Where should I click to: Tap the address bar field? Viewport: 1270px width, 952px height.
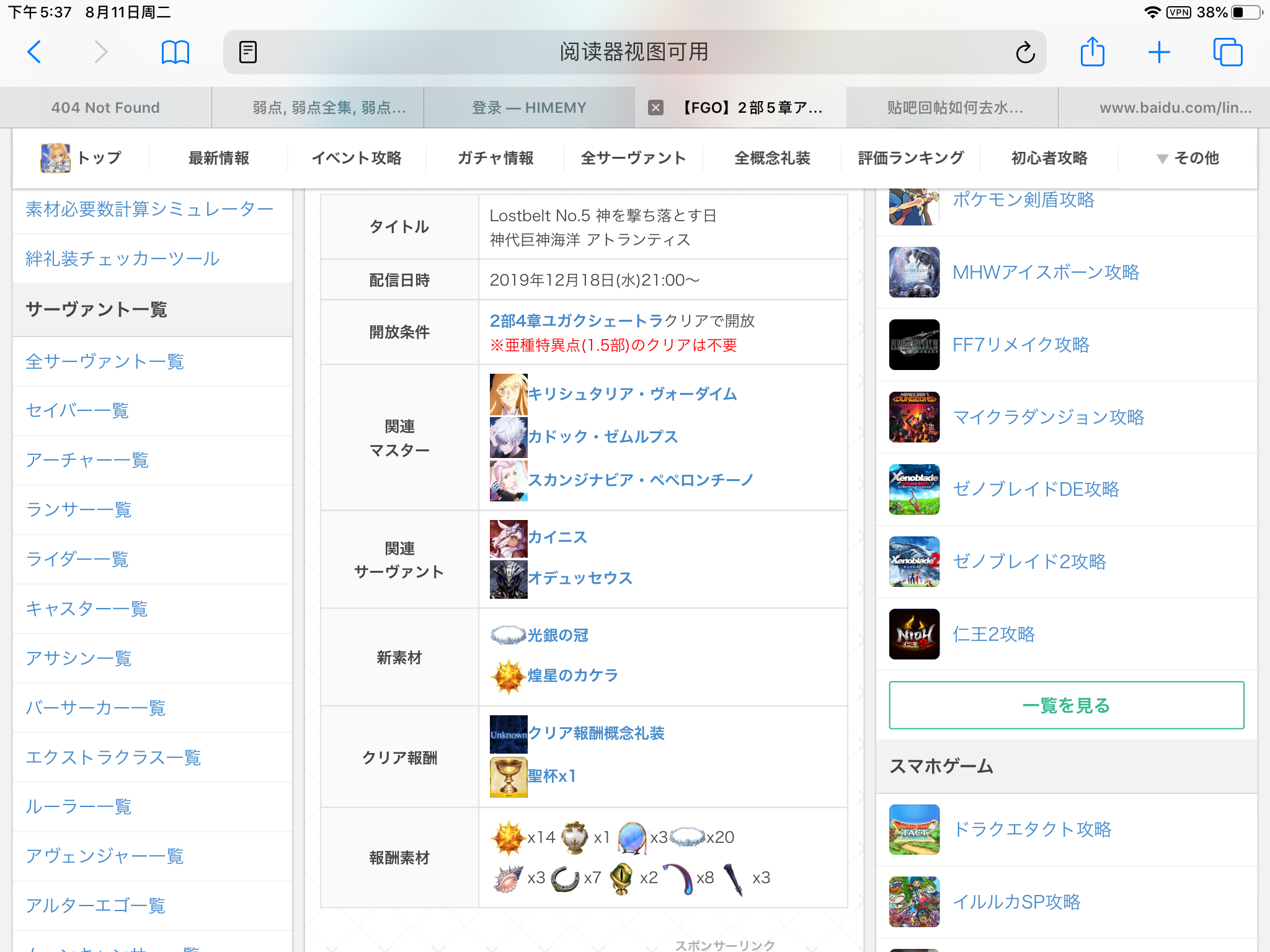(635, 52)
